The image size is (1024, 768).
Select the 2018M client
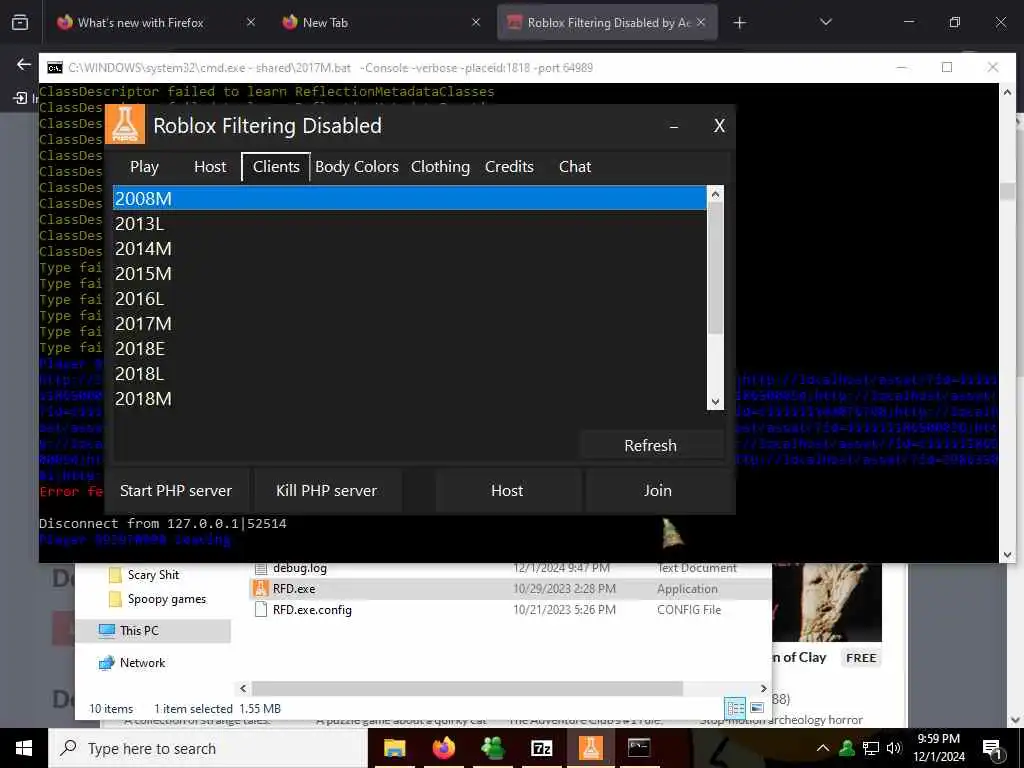point(409,398)
